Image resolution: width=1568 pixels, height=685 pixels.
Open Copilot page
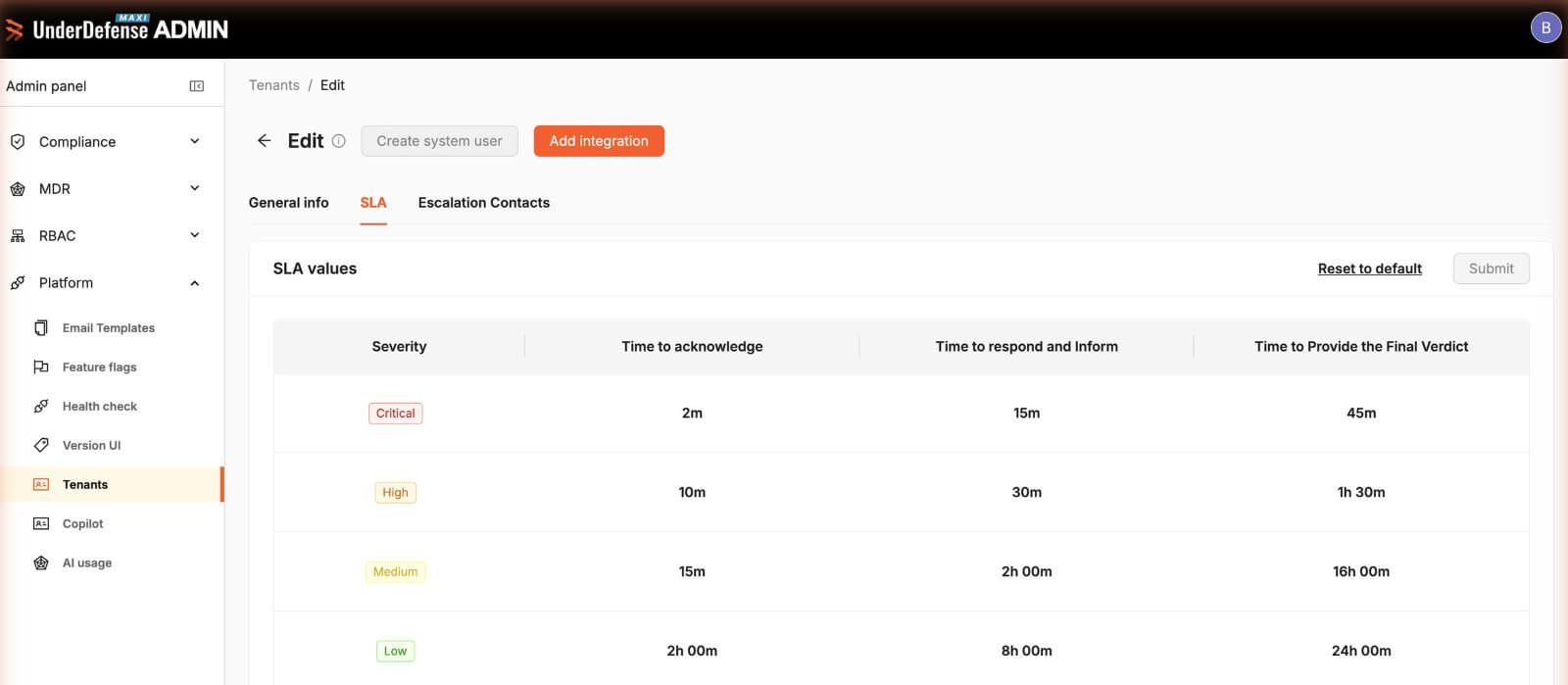(x=82, y=524)
